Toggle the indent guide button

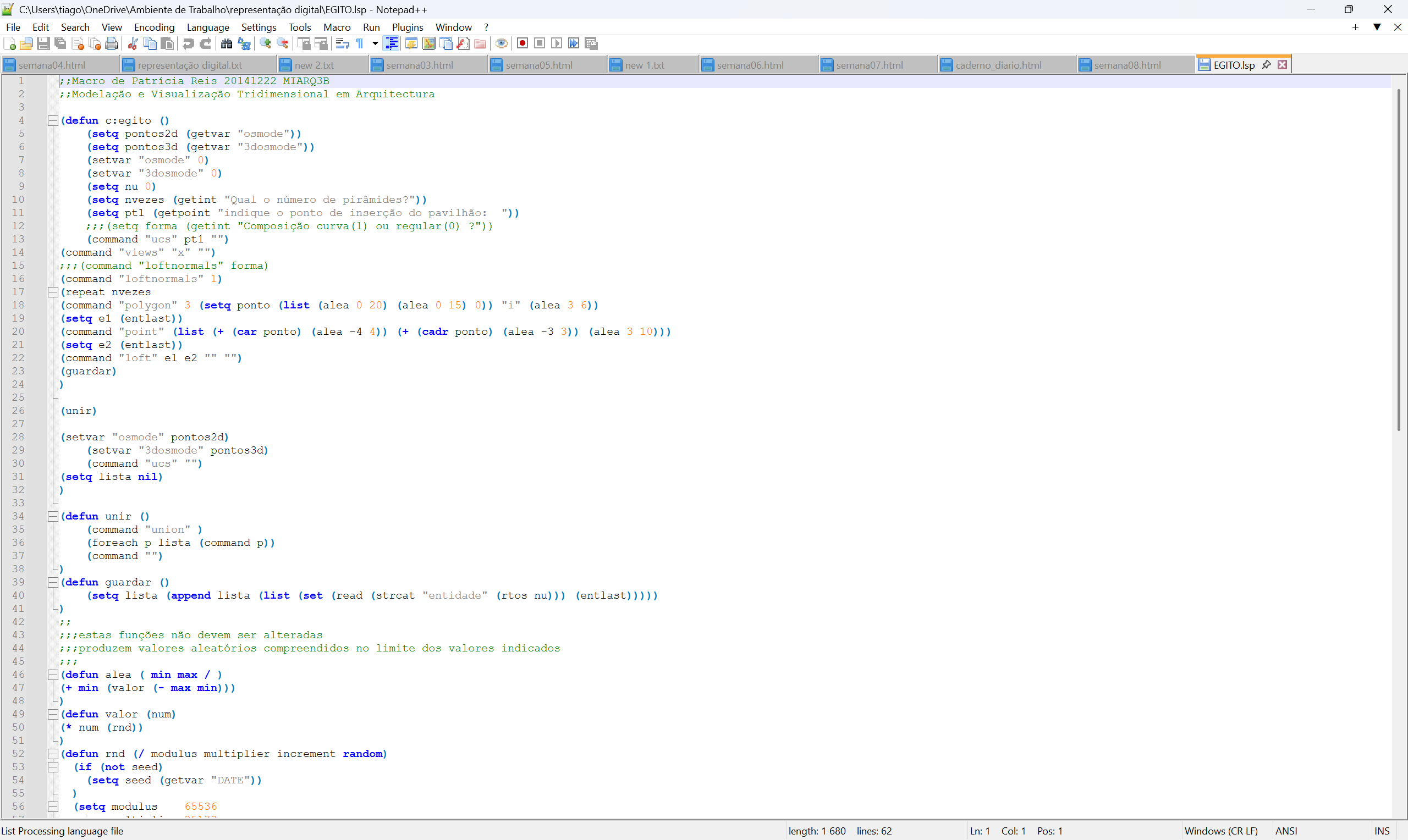click(x=391, y=43)
